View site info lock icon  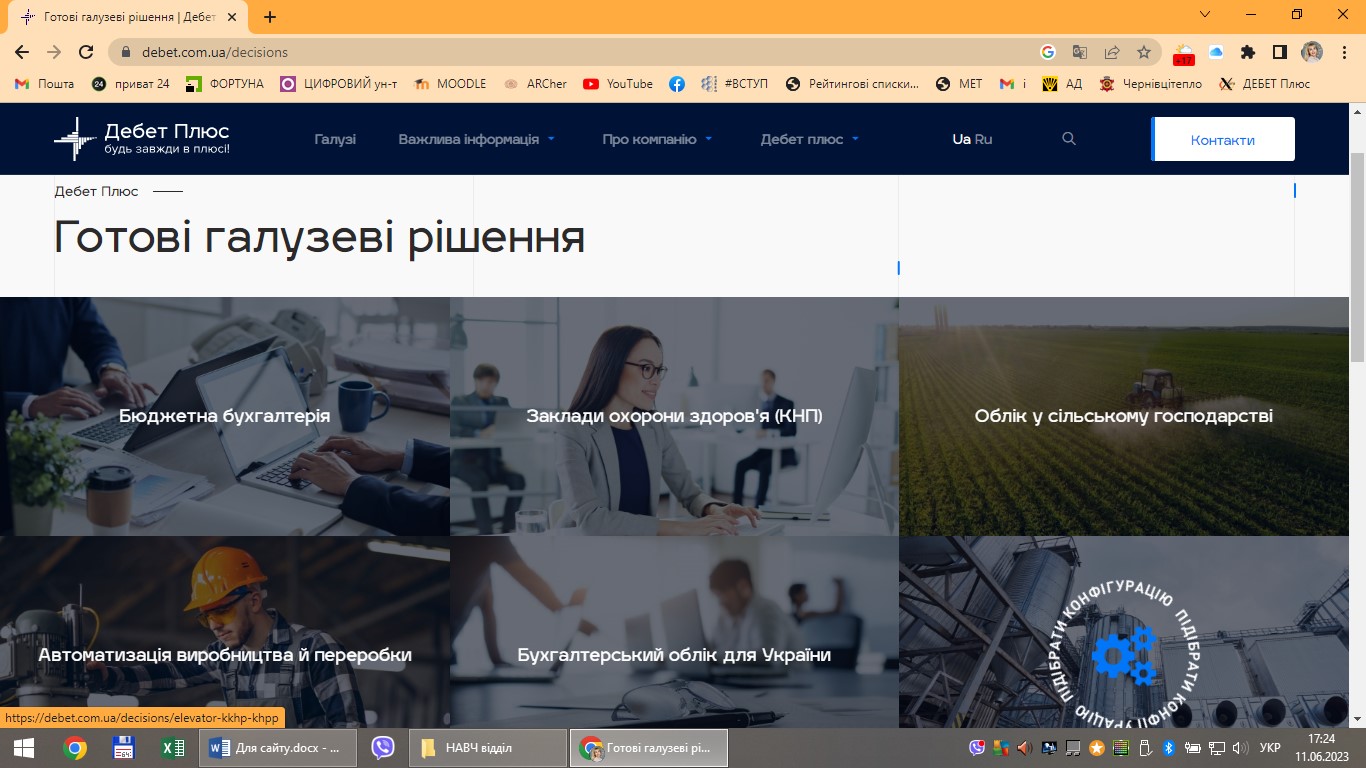tap(126, 52)
